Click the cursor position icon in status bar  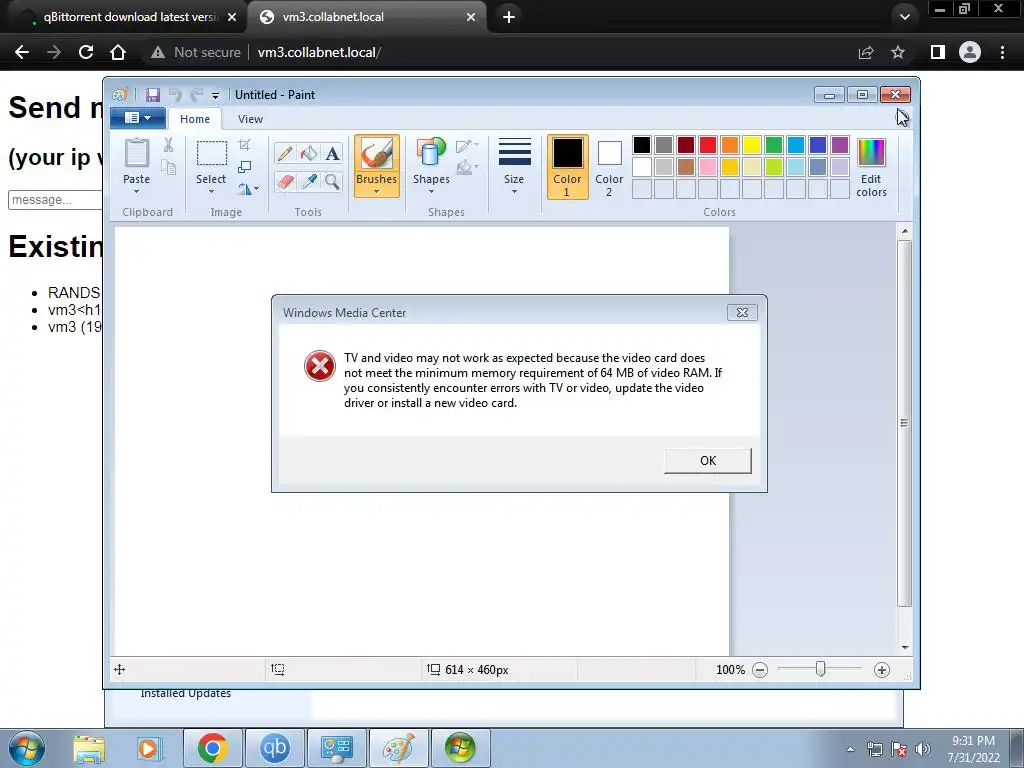[120, 669]
